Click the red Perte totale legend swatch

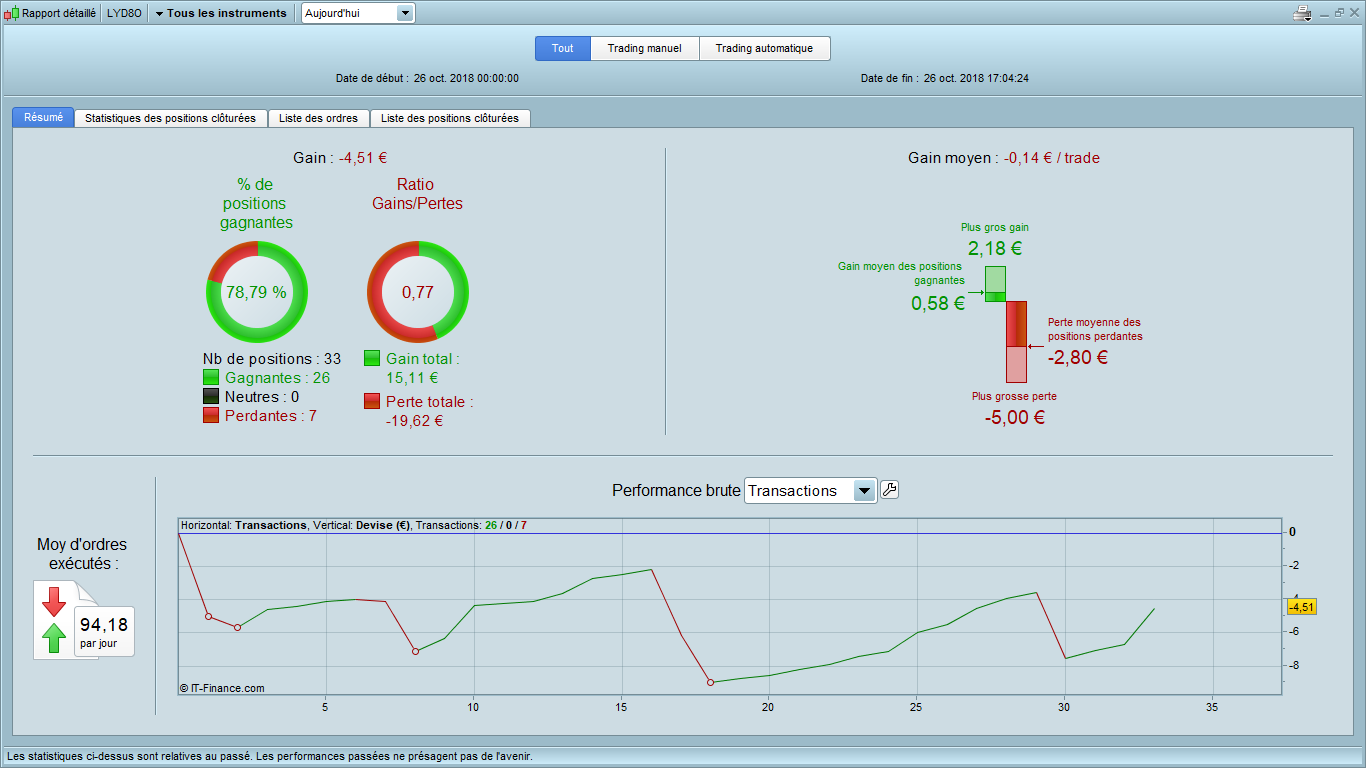click(x=372, y=401)
